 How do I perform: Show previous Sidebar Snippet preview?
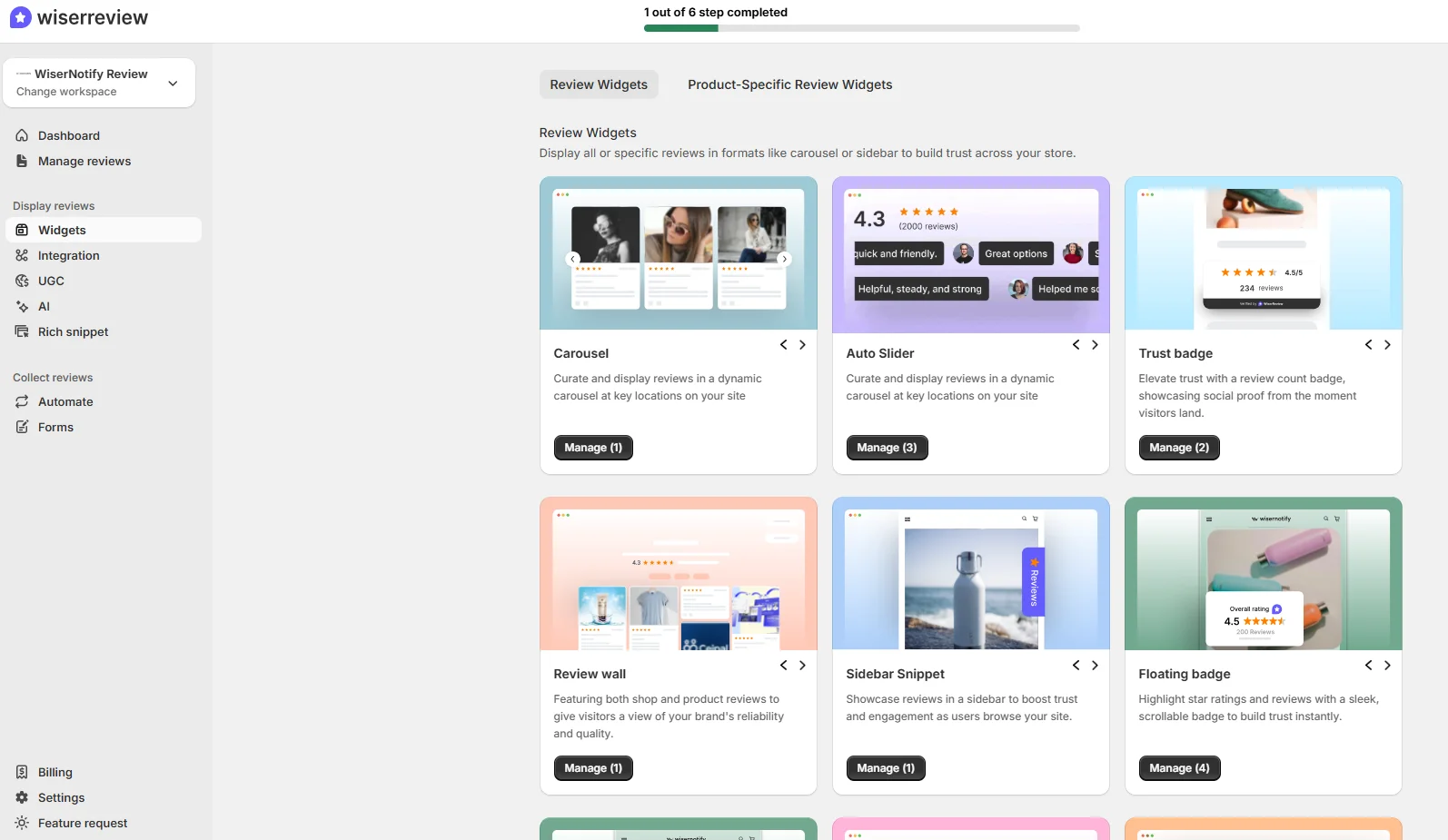tap(1076, 666)
